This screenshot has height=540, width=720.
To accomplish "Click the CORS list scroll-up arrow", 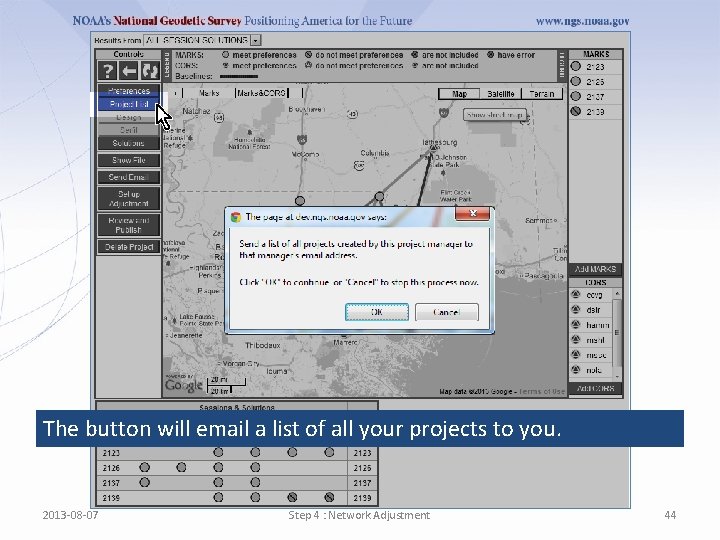I will point(617,293).
